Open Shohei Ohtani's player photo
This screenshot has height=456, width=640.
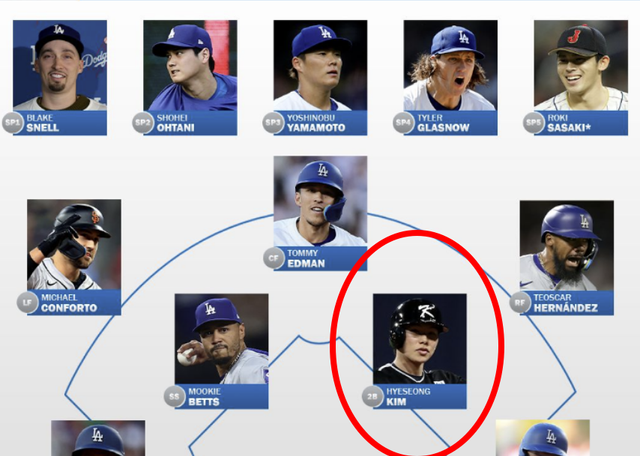[190, 65]
